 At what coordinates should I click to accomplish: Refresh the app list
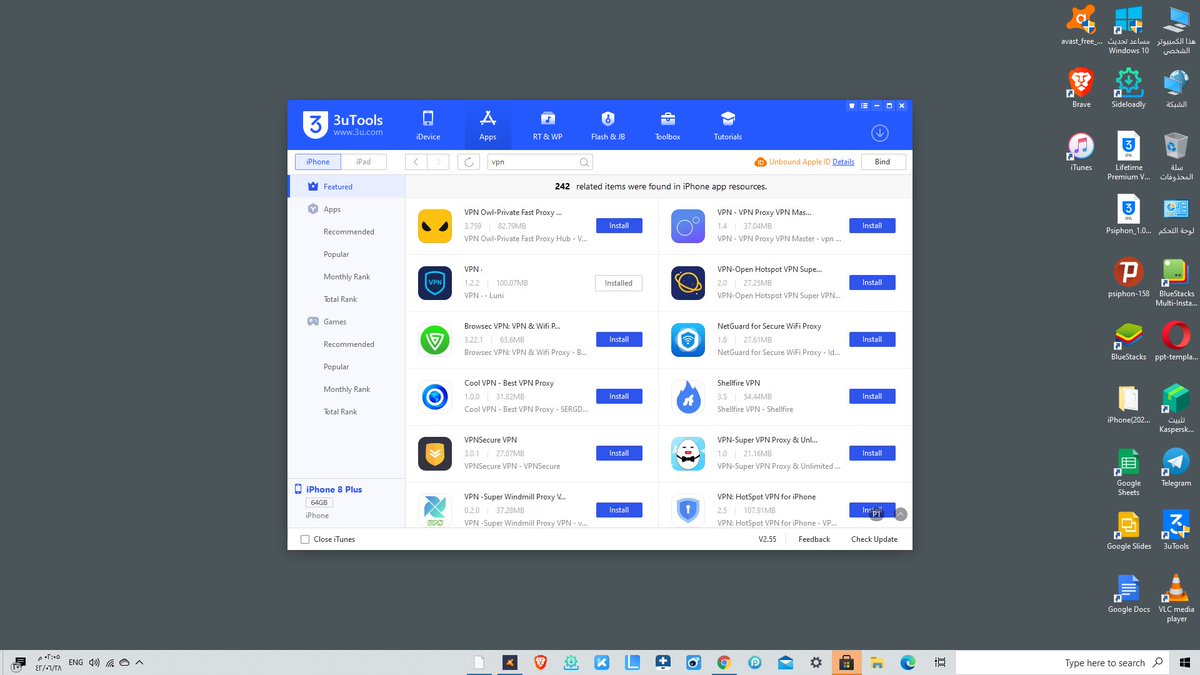pos(469,162)
